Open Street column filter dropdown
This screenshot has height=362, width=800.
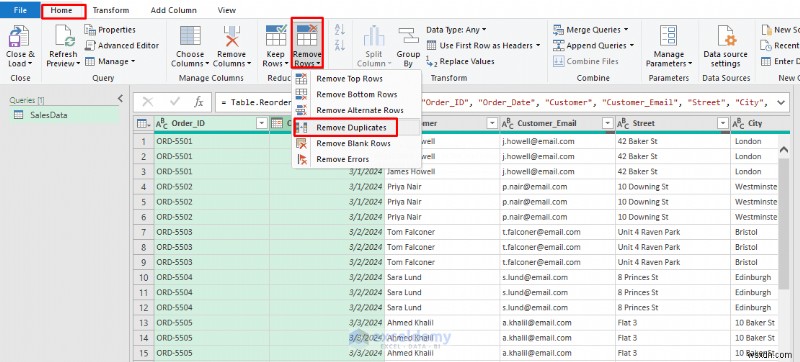[722, 123]
